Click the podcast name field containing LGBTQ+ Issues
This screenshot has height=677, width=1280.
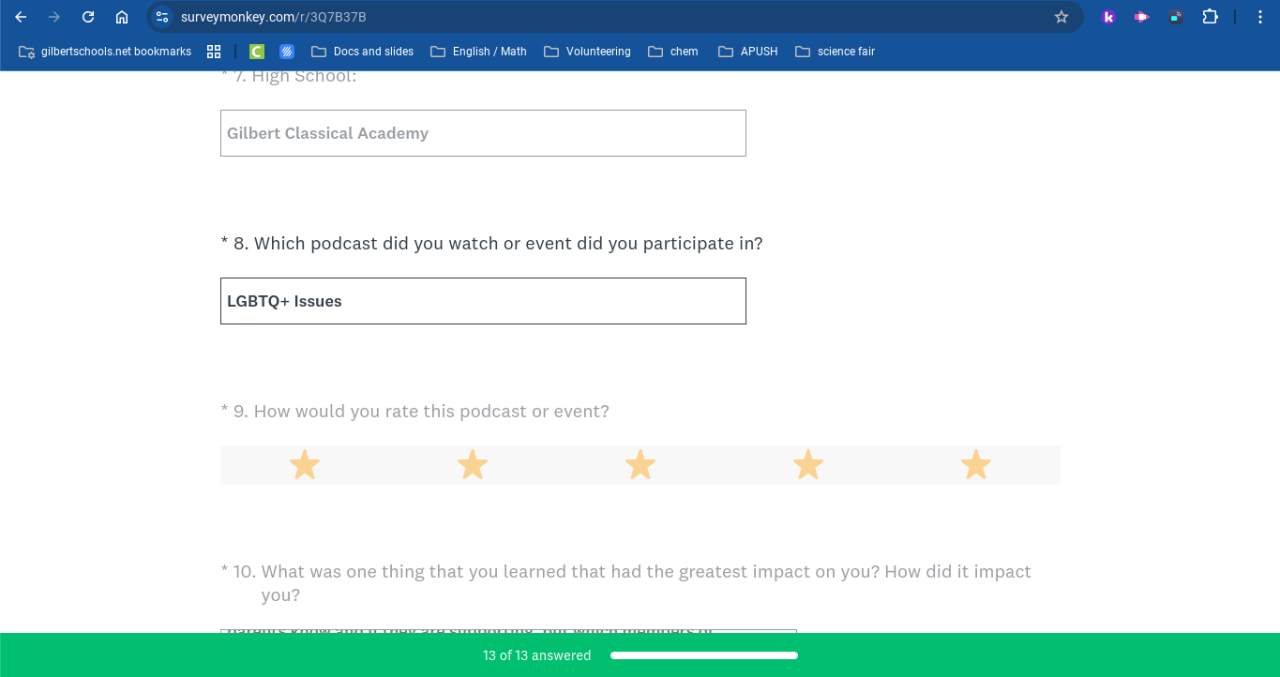click(x=483, y=301)
